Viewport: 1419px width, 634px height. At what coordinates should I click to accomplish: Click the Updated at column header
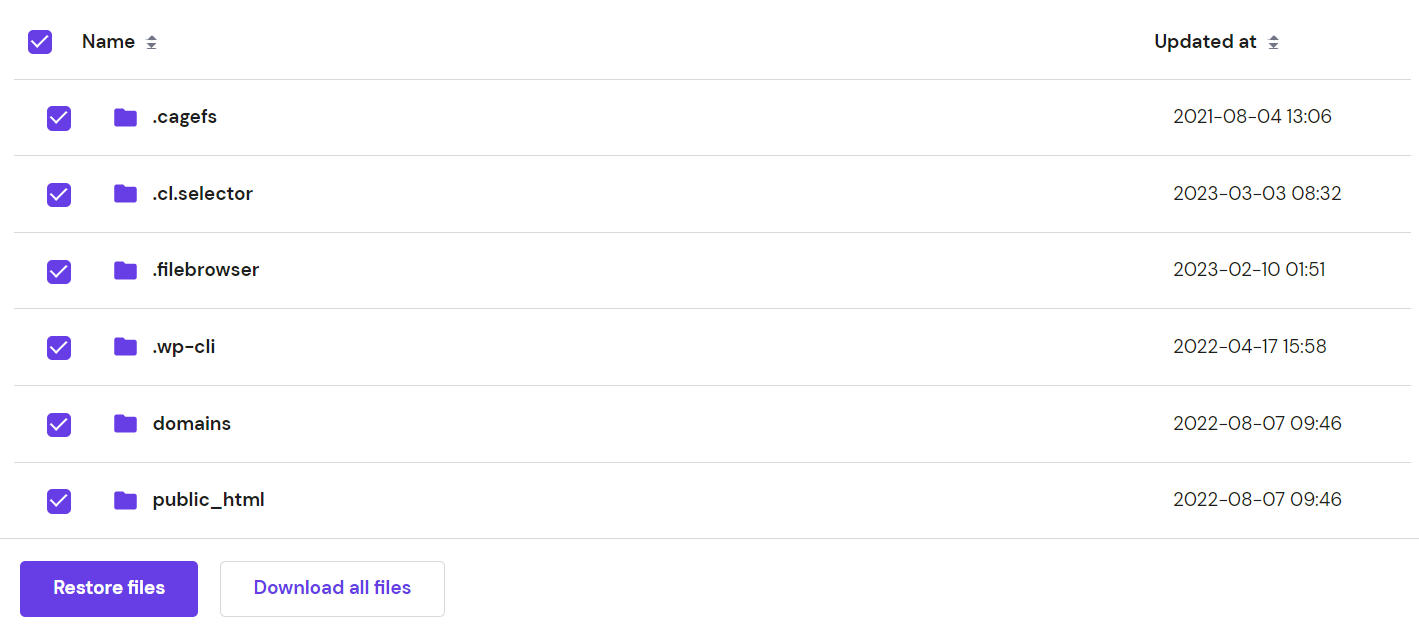(1205, 41)
